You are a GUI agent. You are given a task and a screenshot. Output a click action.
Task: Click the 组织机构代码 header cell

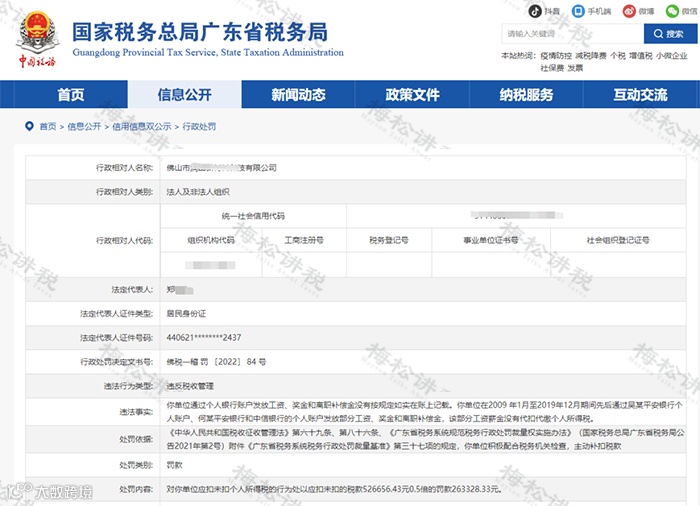[211, 240]
